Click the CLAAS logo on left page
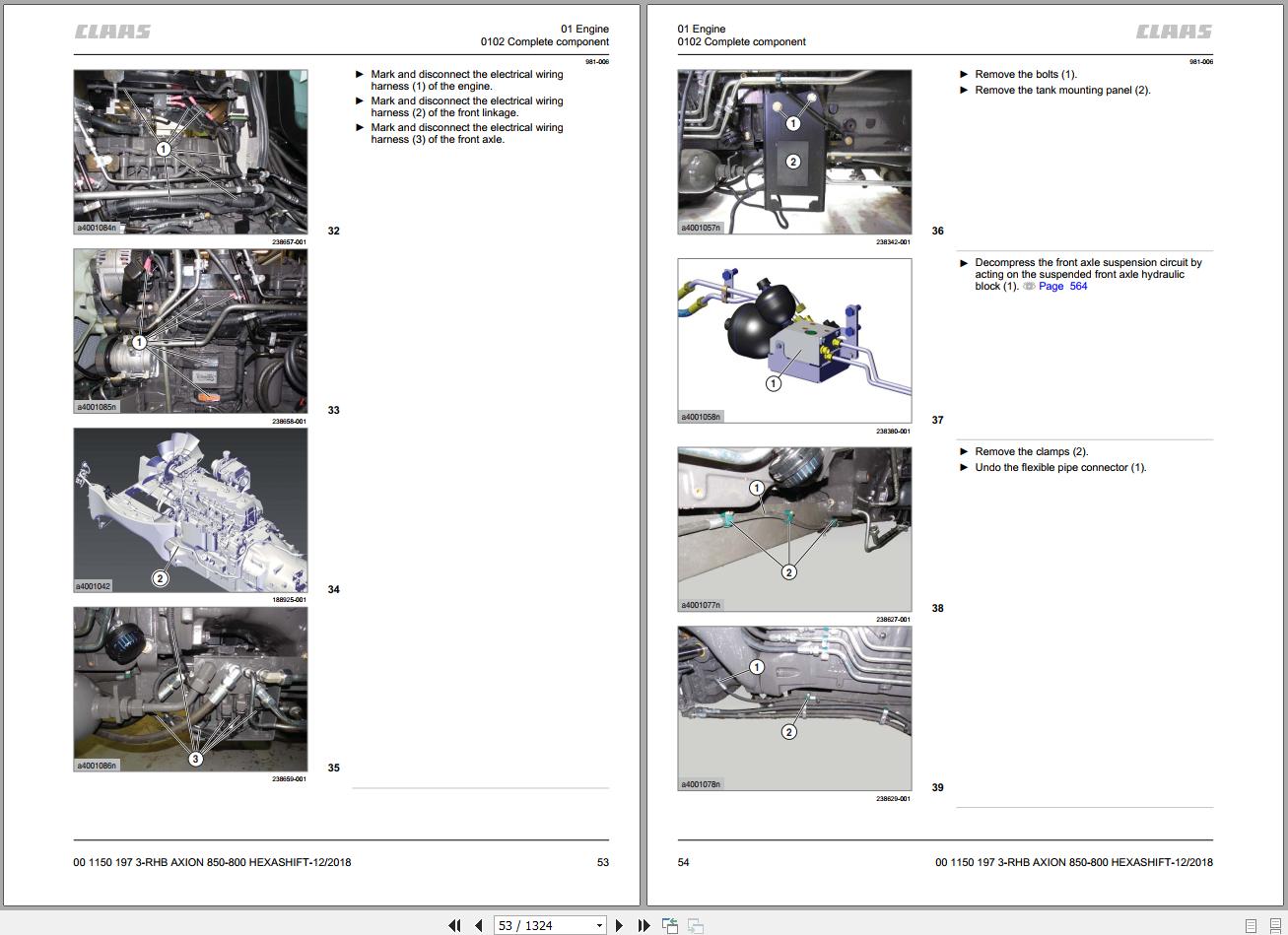The image size is (1288, 935). pyautogui.click(x=113, y=32)
